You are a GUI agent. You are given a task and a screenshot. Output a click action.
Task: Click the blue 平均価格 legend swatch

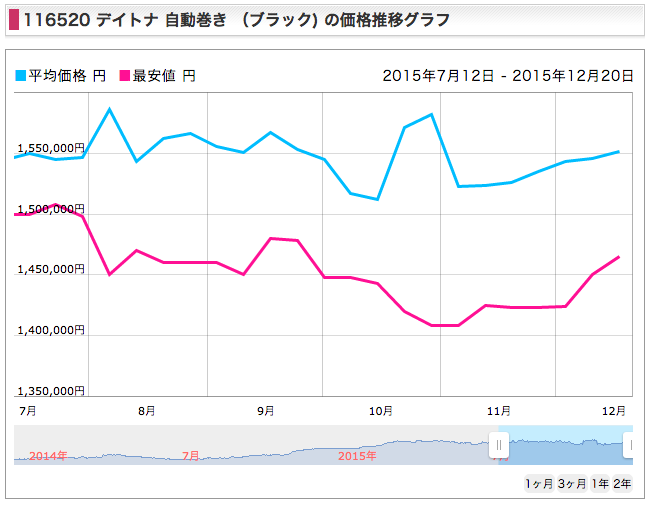pos(20,76)
